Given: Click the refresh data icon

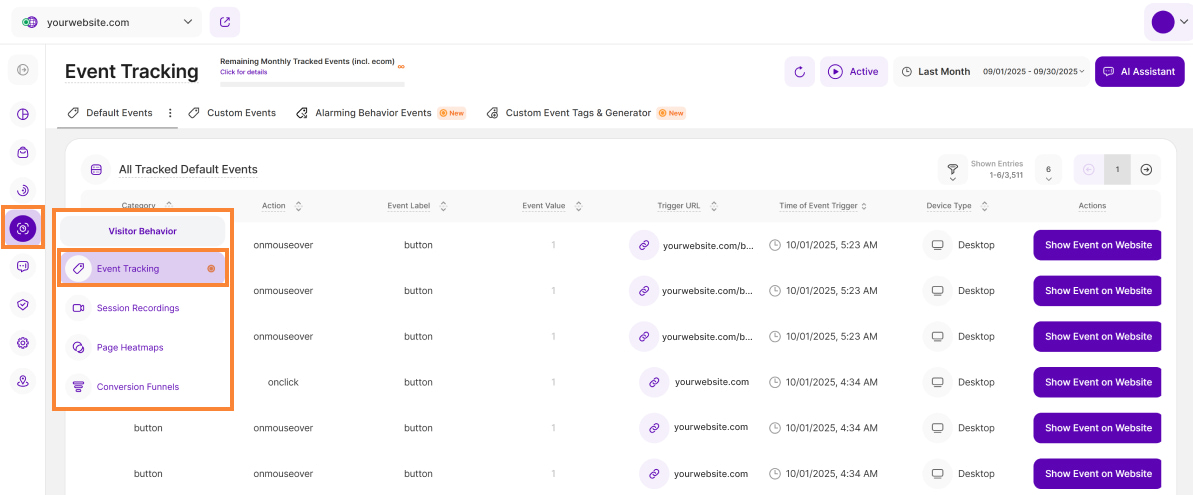Looking at the screenshot, I should (800, 72).
